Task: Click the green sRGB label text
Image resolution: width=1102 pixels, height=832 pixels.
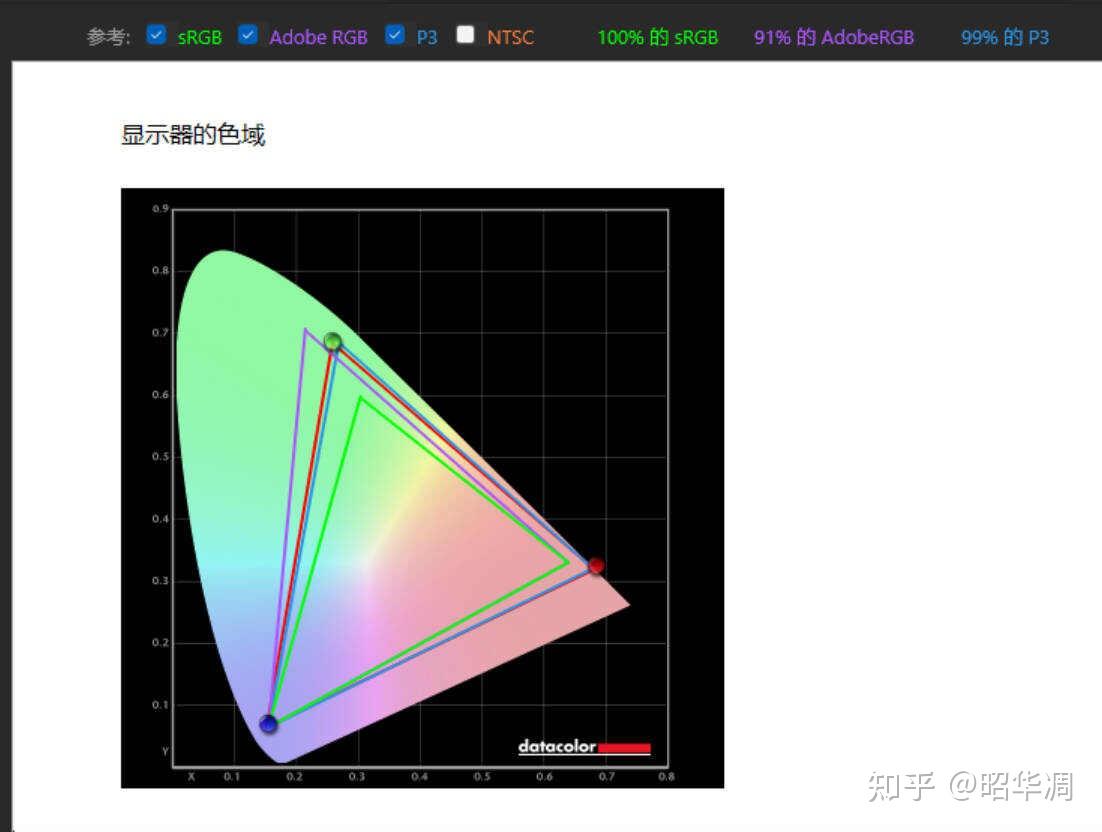Action: [x=198, y=37]
